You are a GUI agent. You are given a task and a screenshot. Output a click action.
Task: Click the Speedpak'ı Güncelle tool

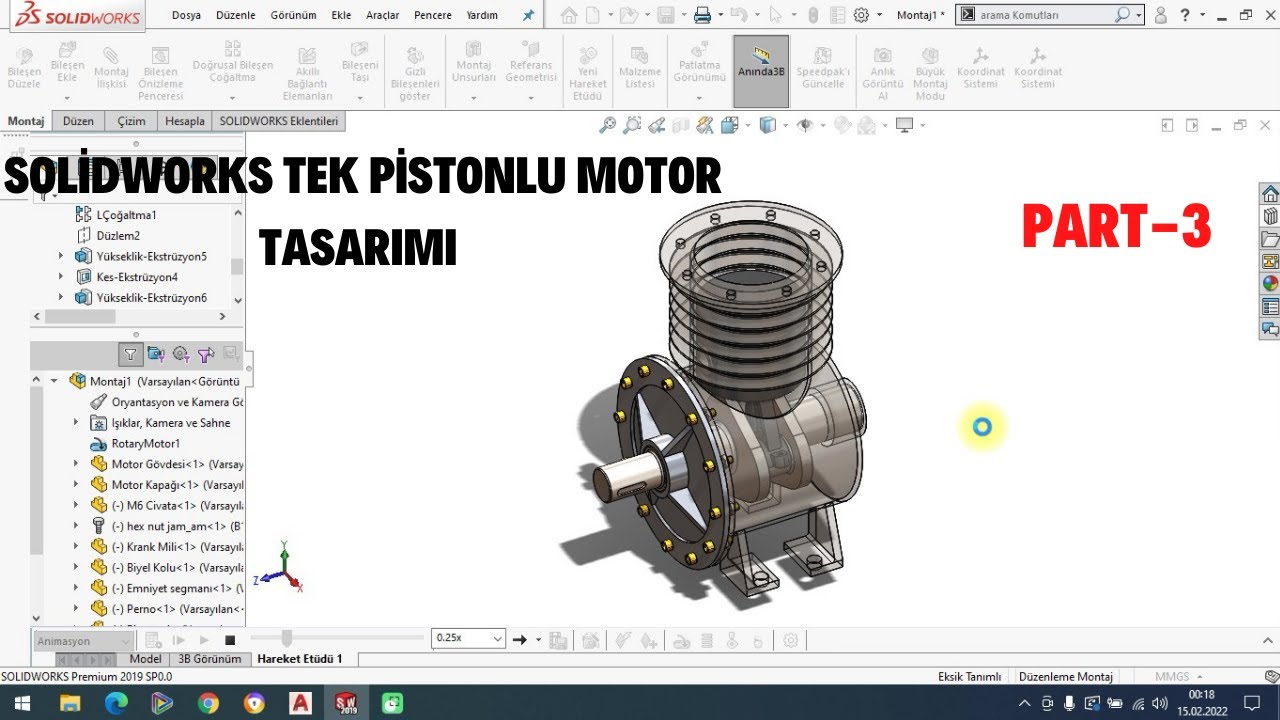(x=823, y=68)
